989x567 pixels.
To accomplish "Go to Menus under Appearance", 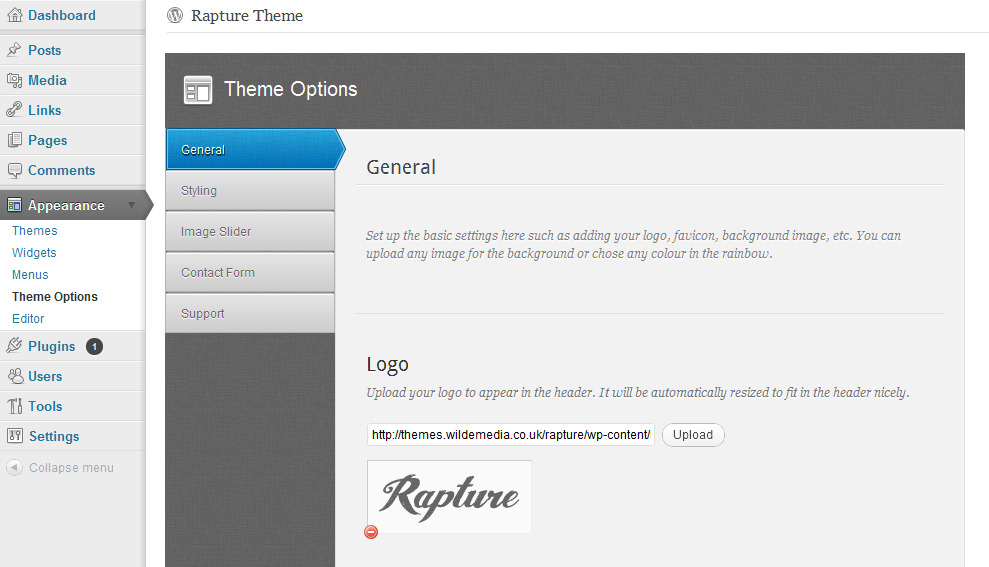I will point(30,274).
